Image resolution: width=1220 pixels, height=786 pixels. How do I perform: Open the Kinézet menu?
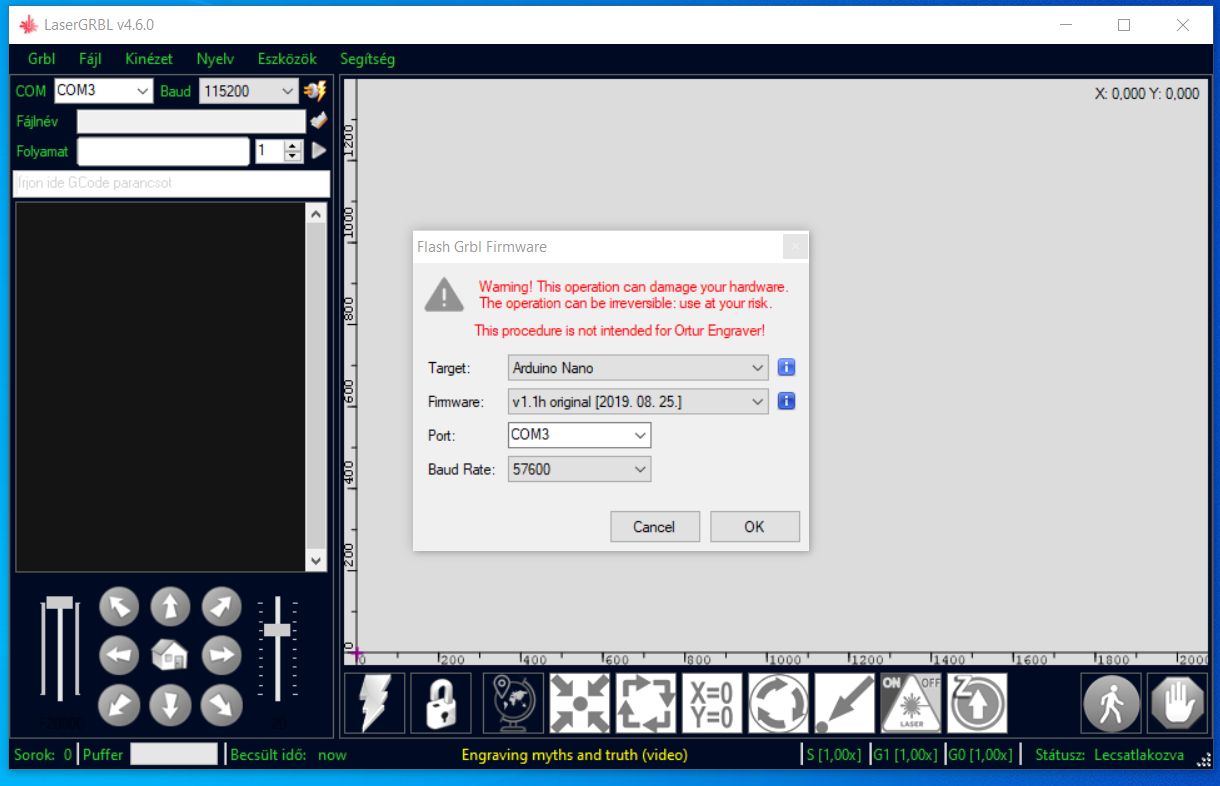(x=149, y=59)
